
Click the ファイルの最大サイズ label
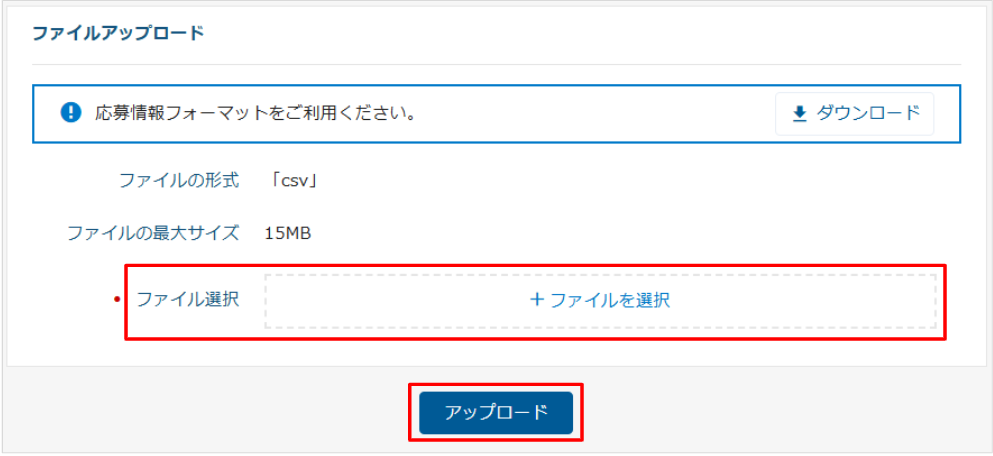tap(152, 233)
